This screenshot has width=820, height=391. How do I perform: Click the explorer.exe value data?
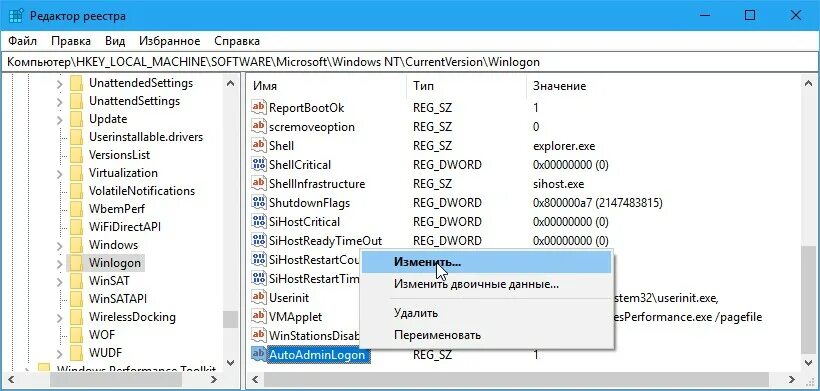click(x=564, y=146)
